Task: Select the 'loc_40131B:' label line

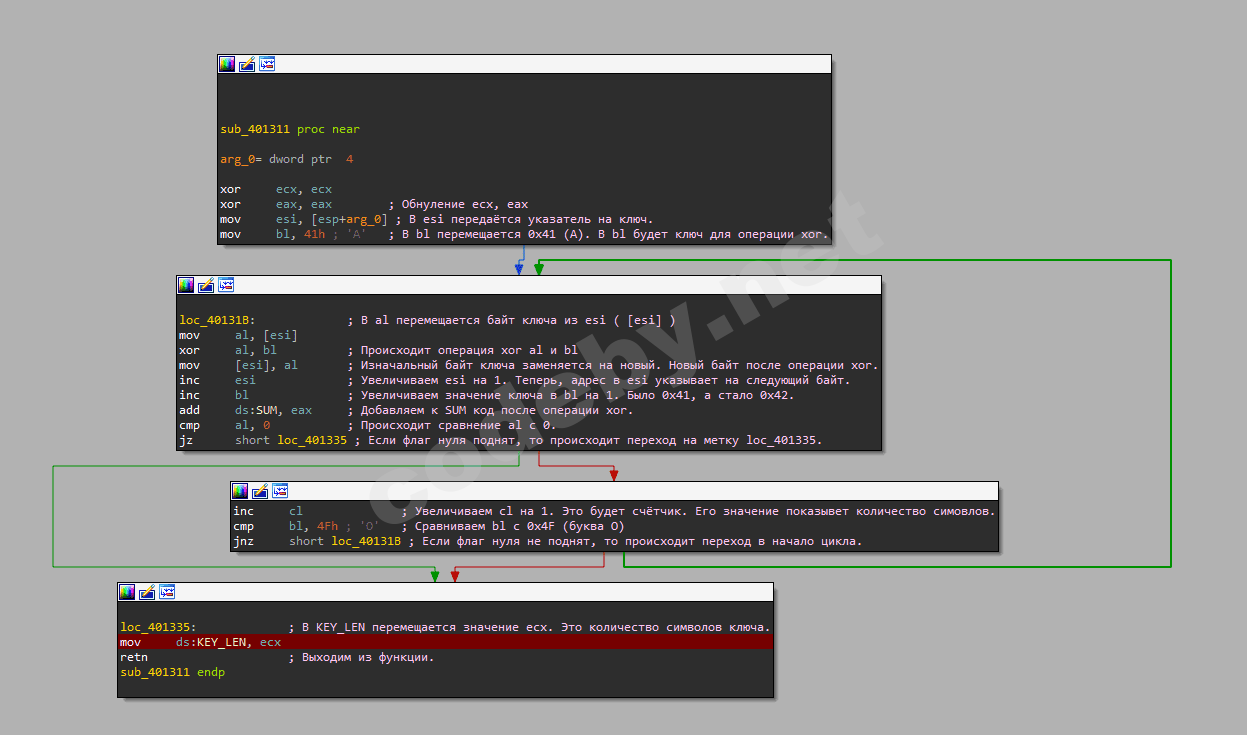Action: 216,320
